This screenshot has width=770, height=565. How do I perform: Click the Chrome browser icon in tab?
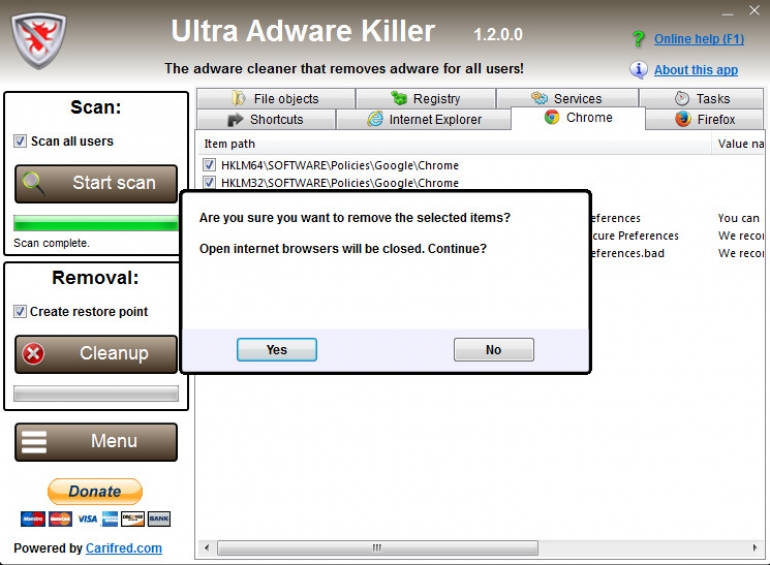coord(552,117)
